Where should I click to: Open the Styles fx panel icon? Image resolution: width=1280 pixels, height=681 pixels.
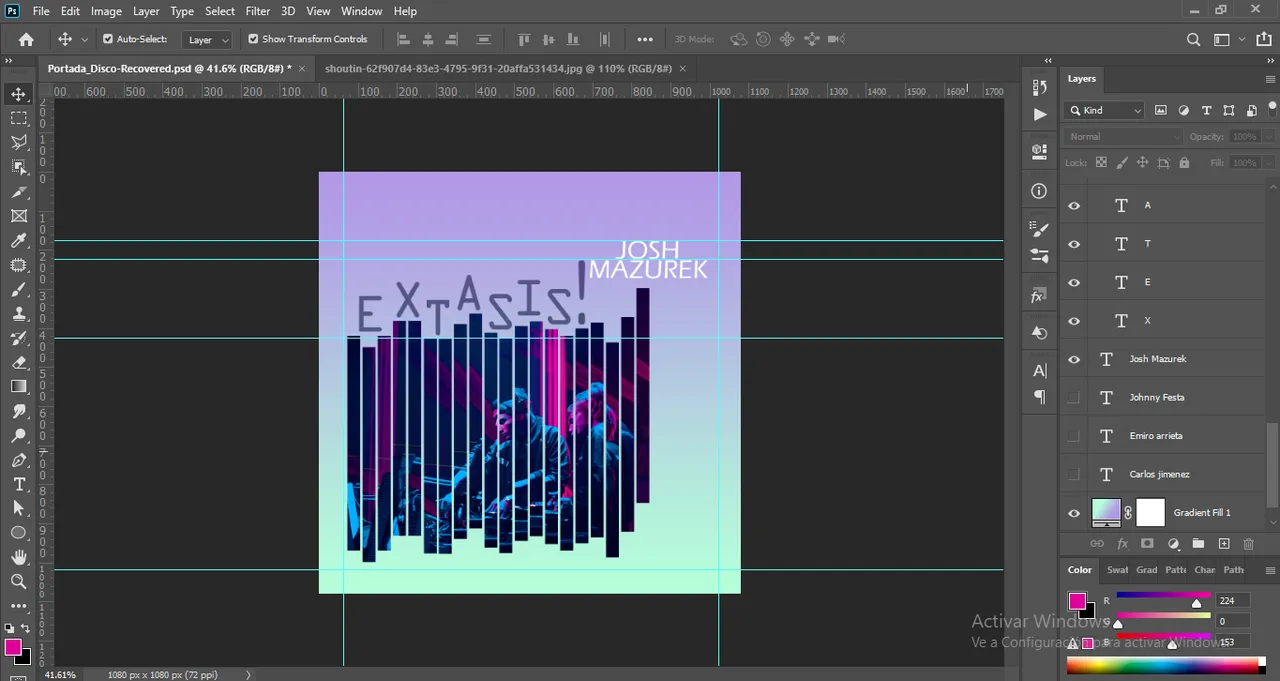tap(1039, 296)
